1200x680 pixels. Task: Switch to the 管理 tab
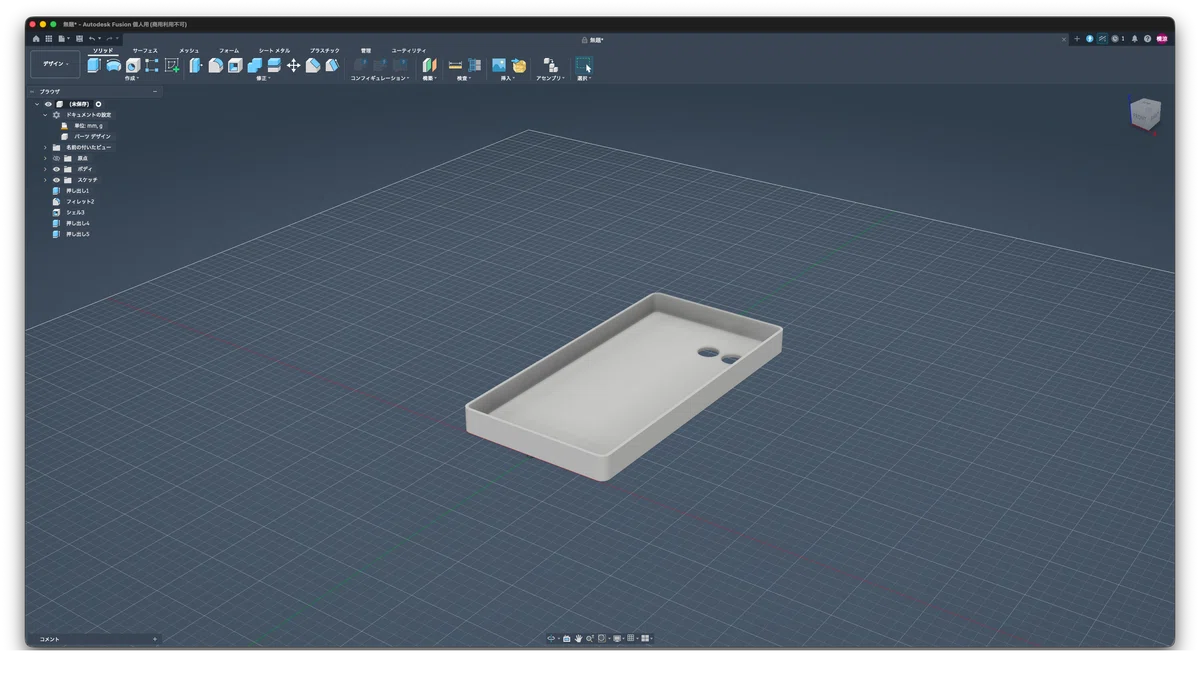(x=366, y=50)
